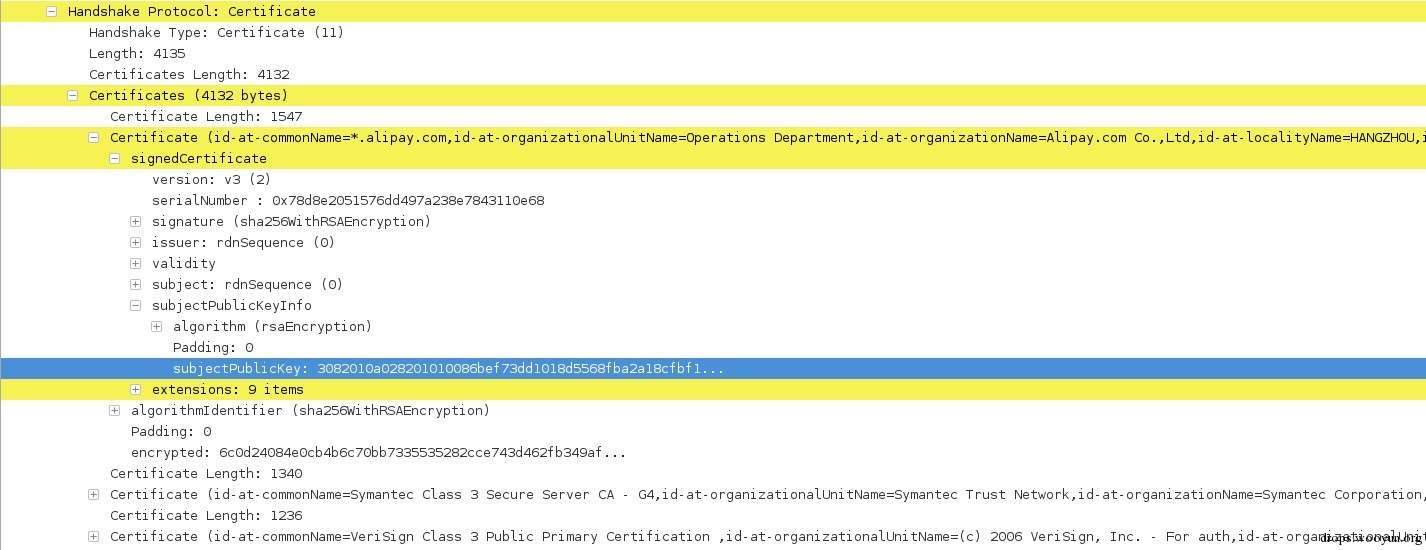Expand the algorithmIdentifier node
This screenshot has height=550, width=1426.
coord(114,410)
